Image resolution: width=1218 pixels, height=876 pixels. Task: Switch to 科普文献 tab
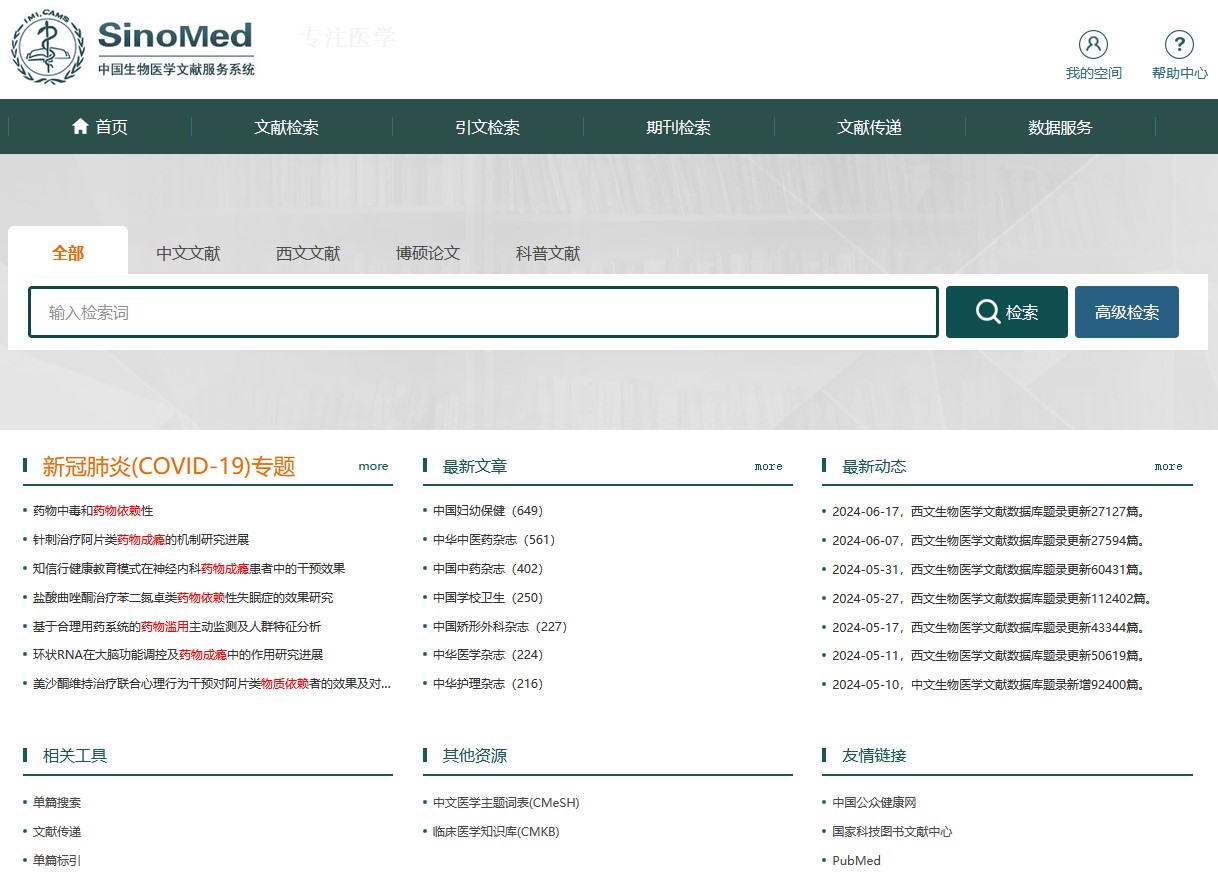548,253
